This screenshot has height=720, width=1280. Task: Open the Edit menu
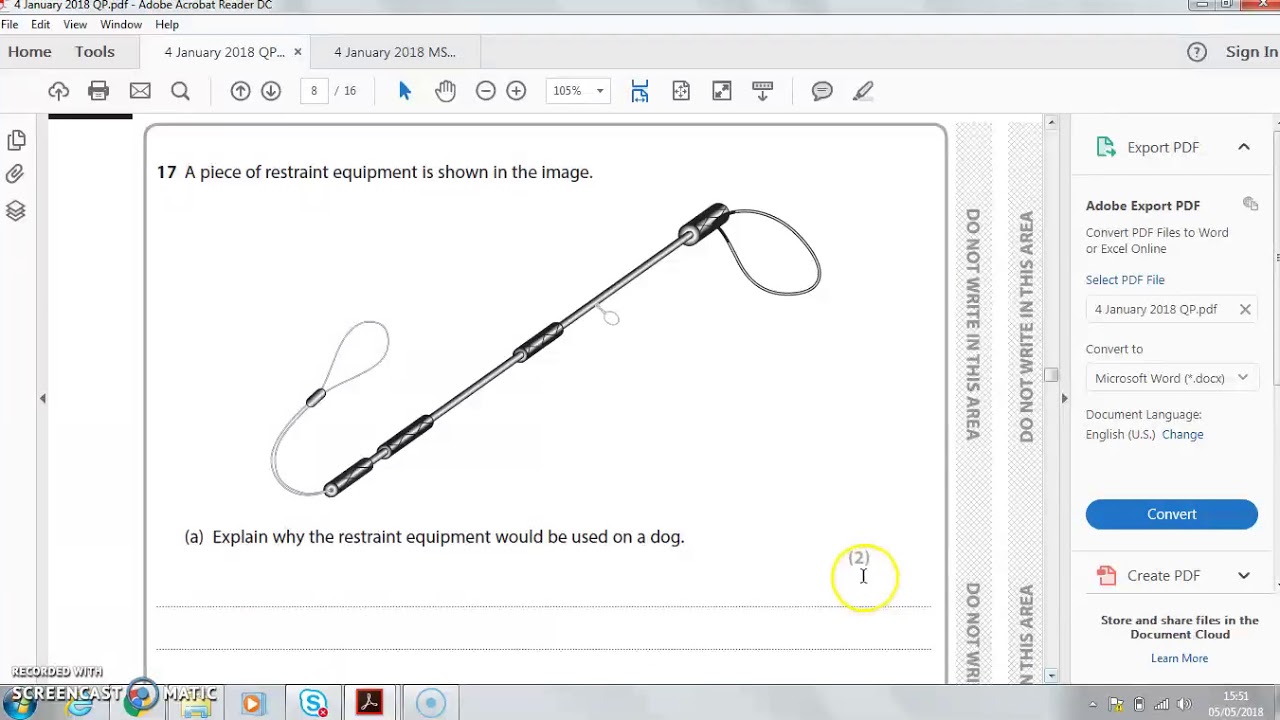pyautogui.click(x=41, y=24)
